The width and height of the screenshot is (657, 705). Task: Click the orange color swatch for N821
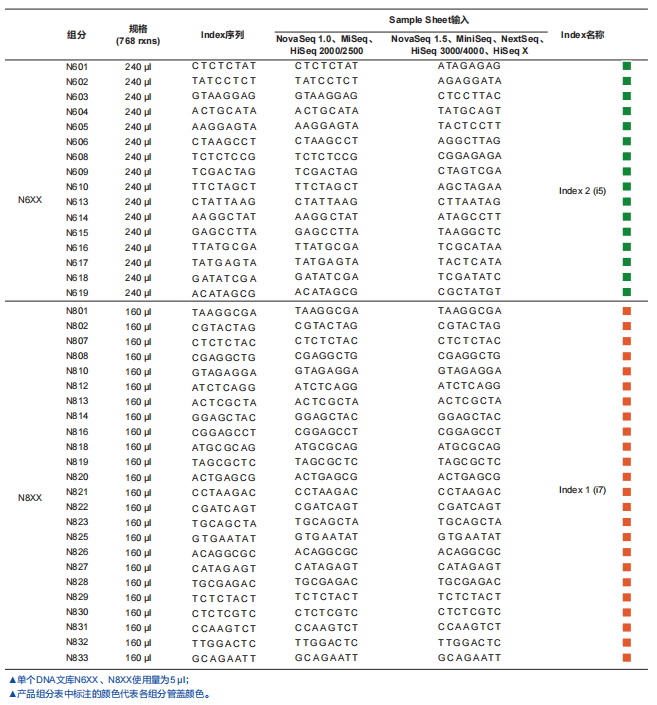pyautogui.click(x=627, y=492)
